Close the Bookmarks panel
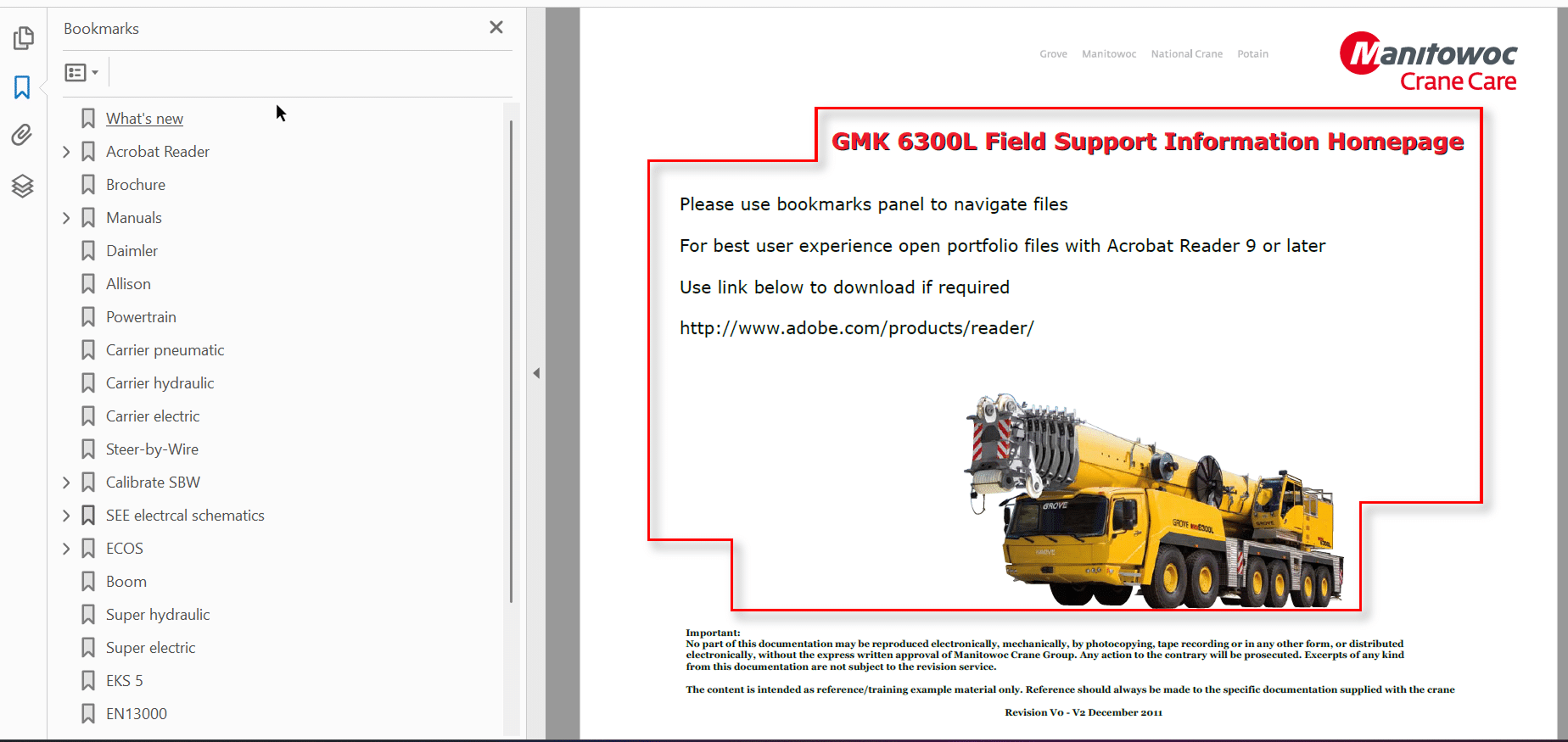The height and width of the screenshot is (742, 1568). 496,28
